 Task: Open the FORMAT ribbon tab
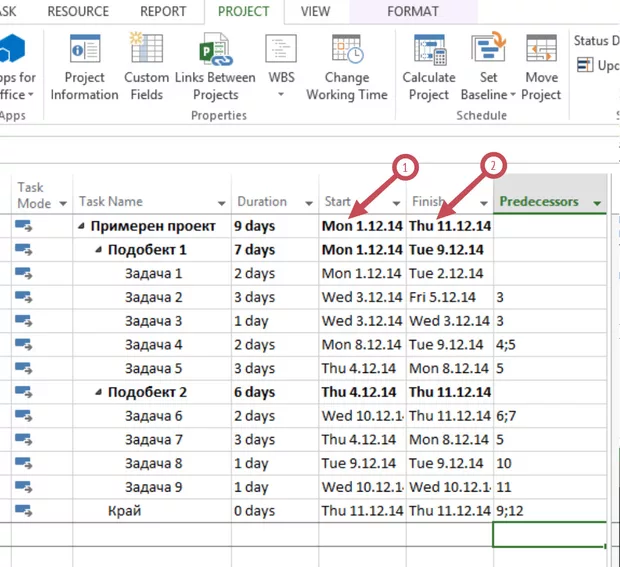coord(412,12)
